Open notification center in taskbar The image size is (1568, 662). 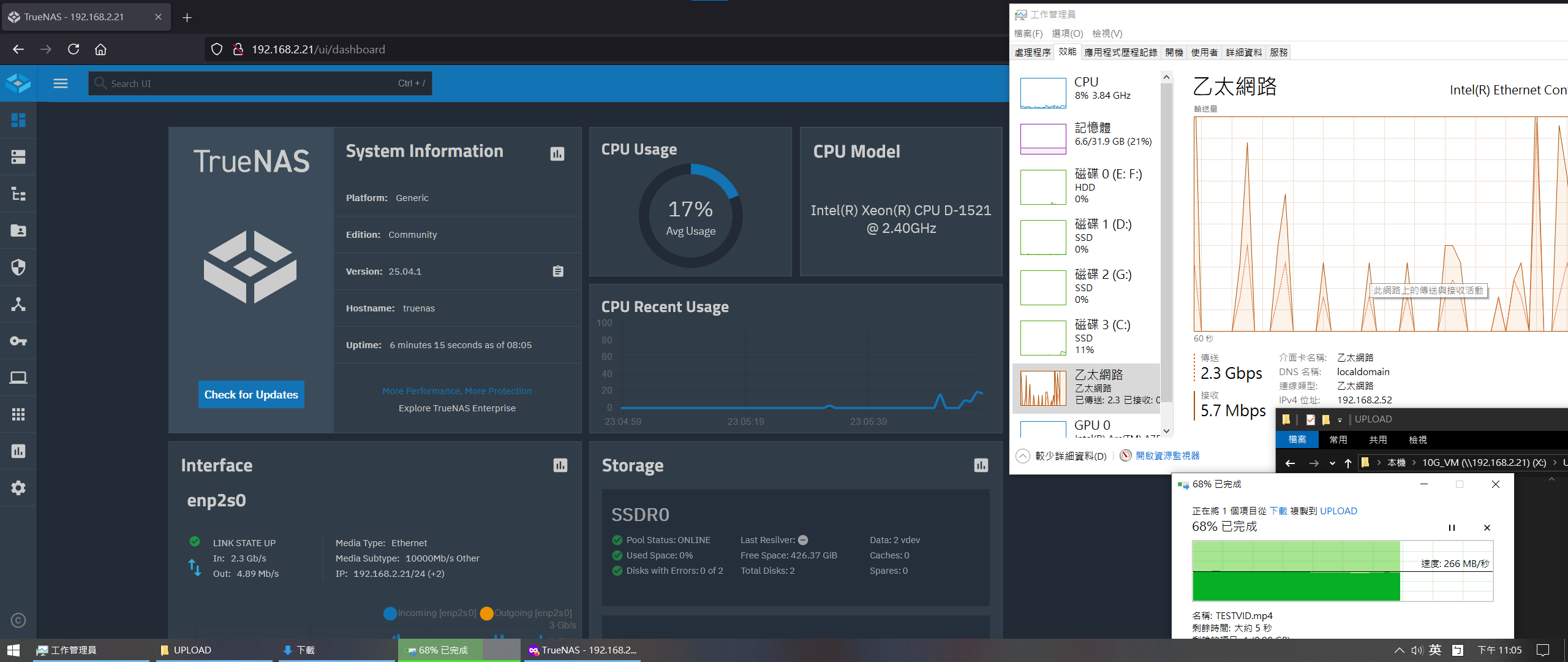click(x=1543, y=650)
